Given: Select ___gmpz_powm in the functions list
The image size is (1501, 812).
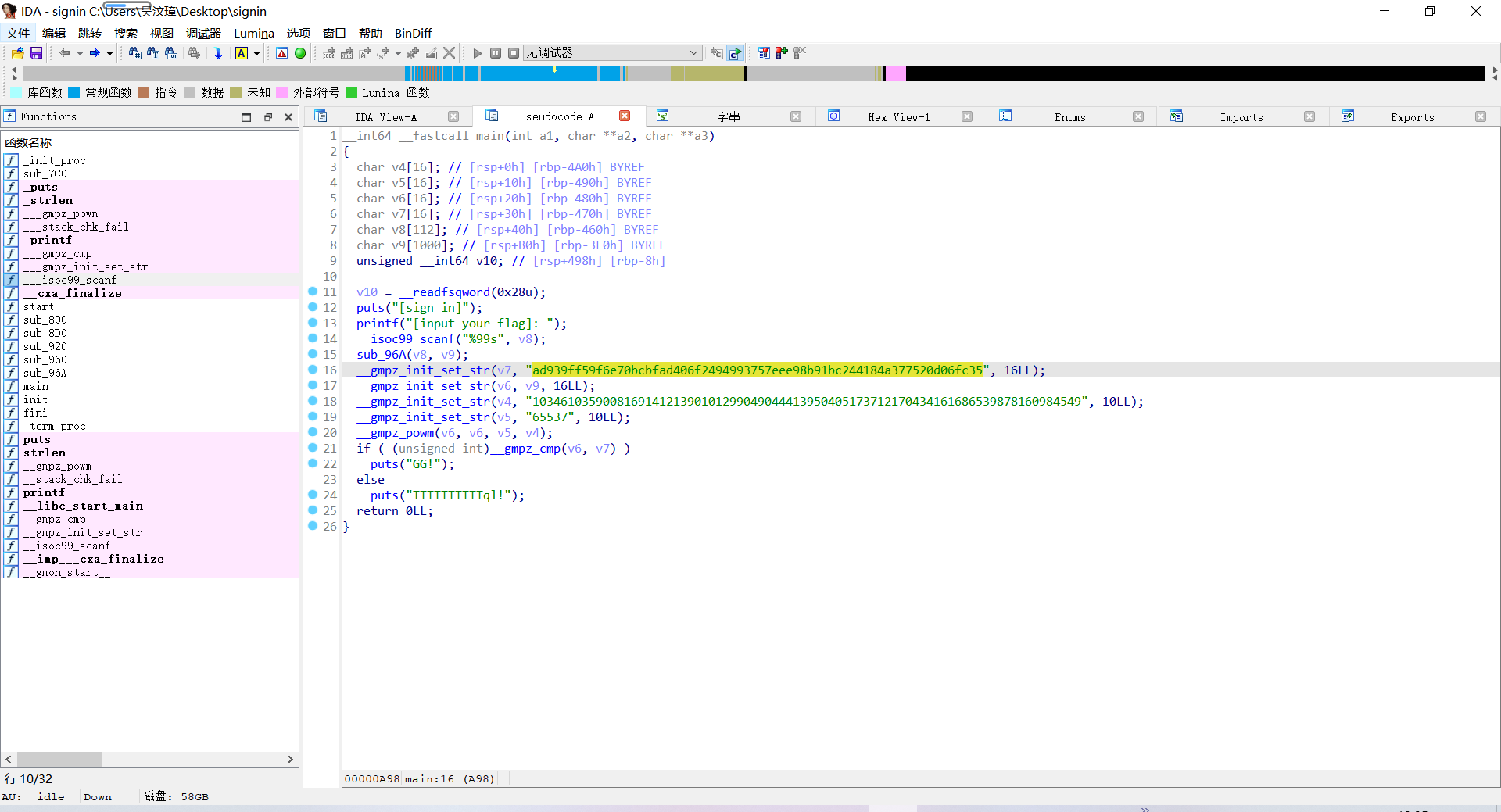Looking at the screenshot, I should (x=60, y=213).
